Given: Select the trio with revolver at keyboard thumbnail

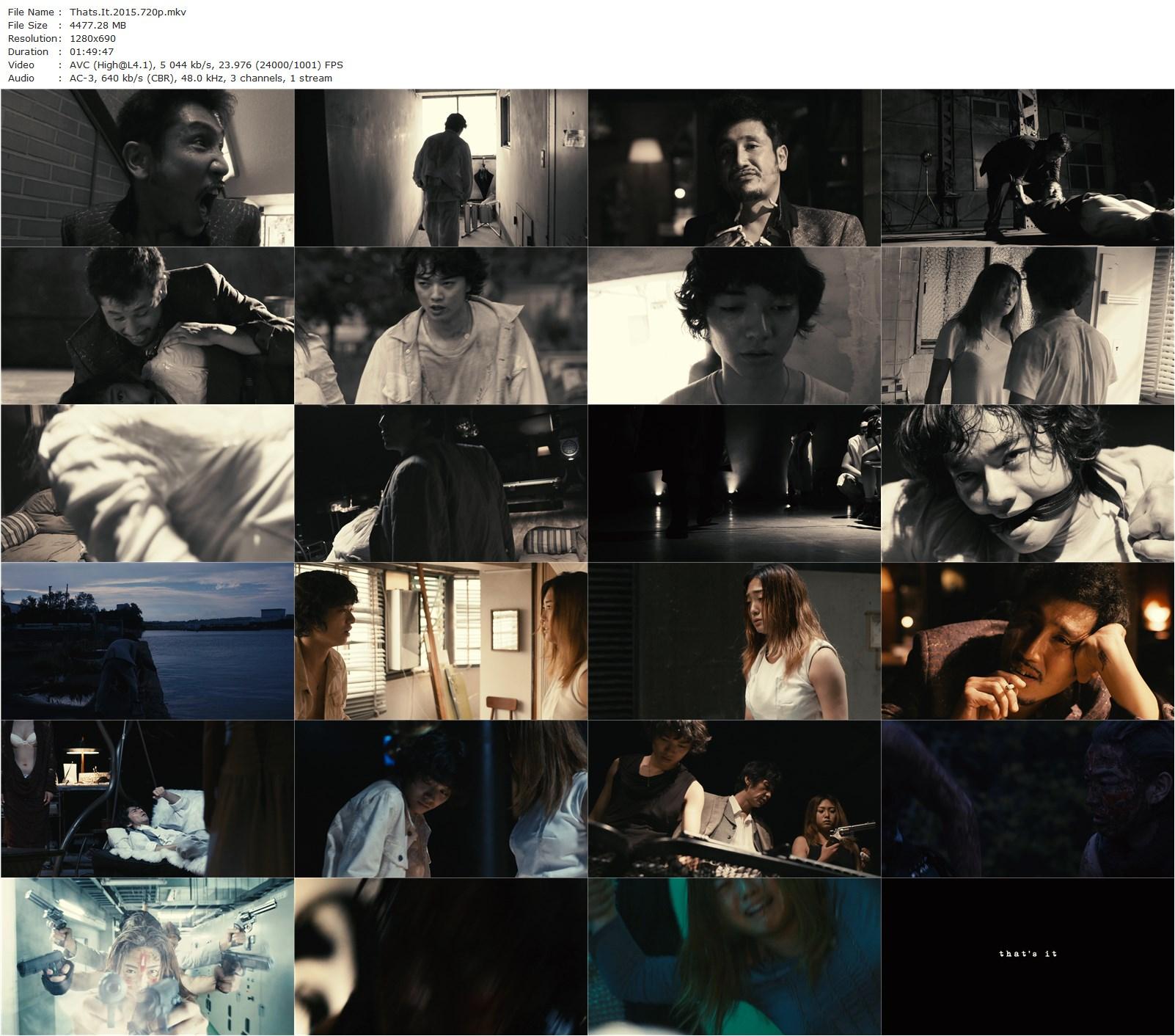Looking at the screenshot, I should (734, 799).
